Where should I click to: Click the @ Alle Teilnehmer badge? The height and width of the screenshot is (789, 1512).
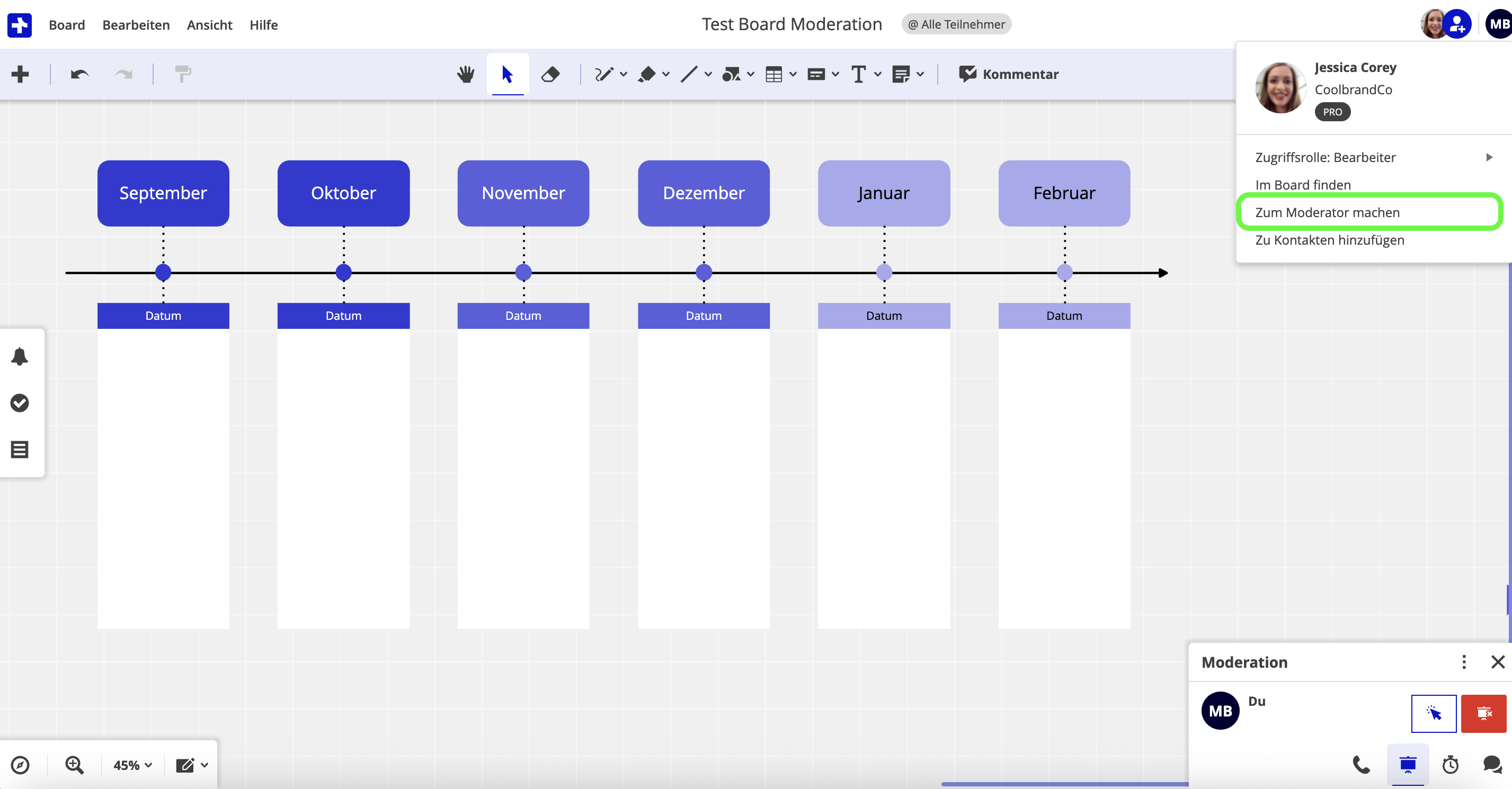coord(956,25)
